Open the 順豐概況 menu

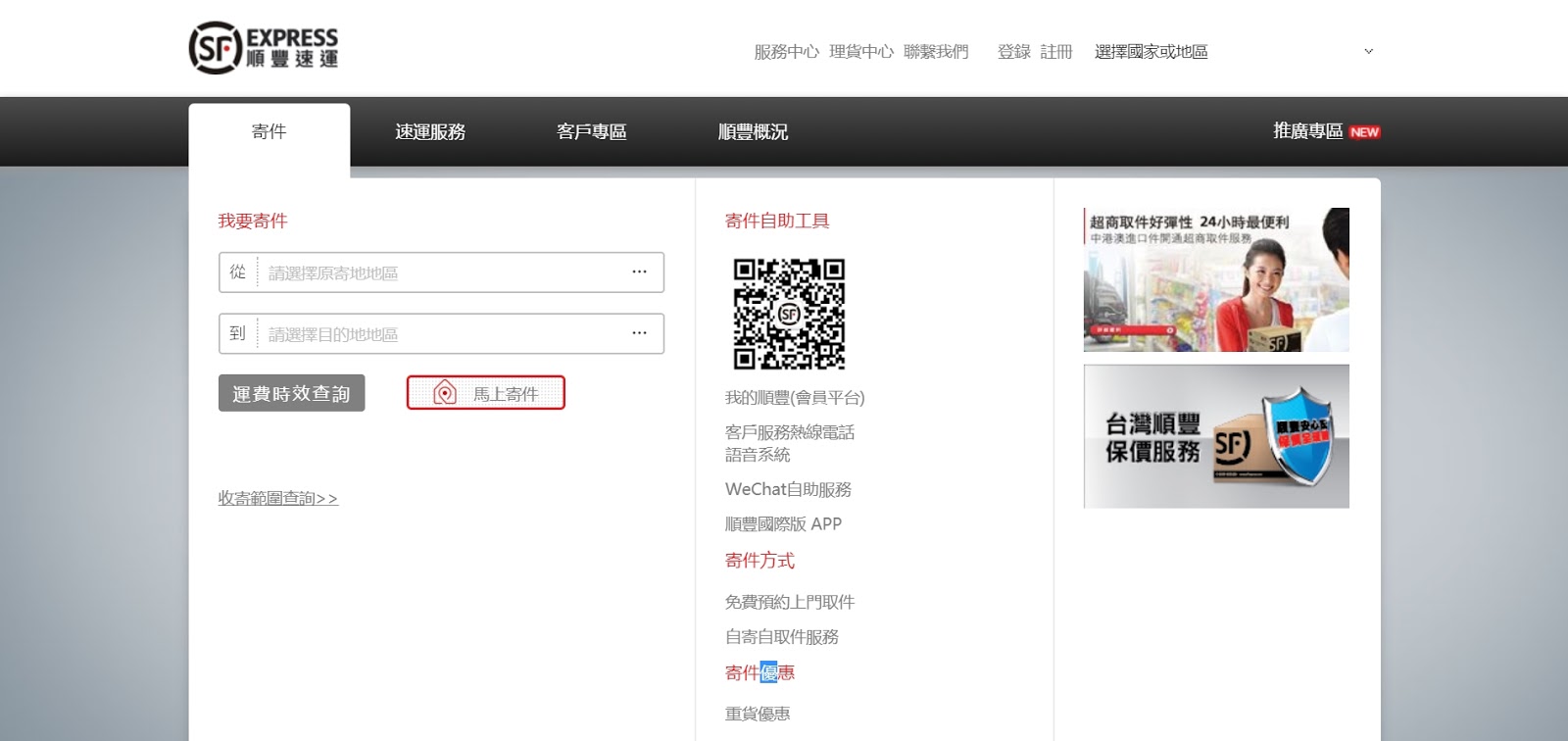tap(753, 132)
